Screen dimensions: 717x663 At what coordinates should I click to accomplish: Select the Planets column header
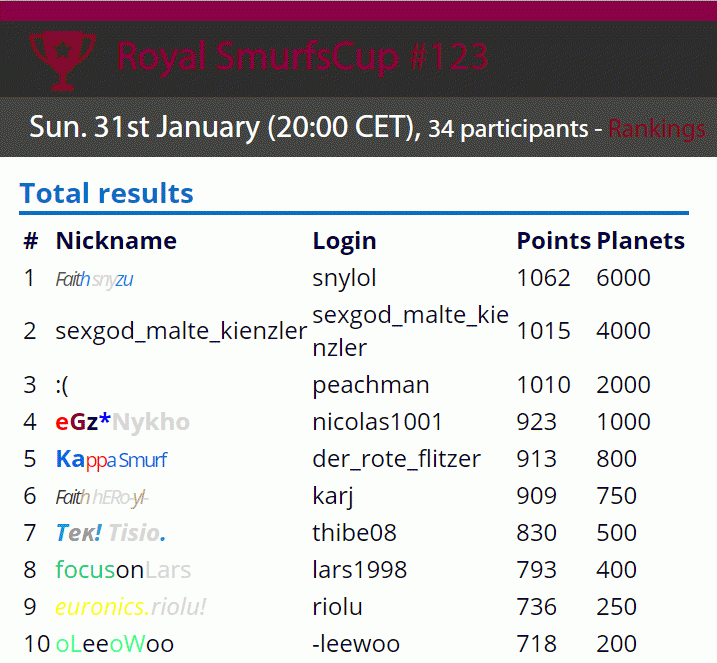coord(640,241)
